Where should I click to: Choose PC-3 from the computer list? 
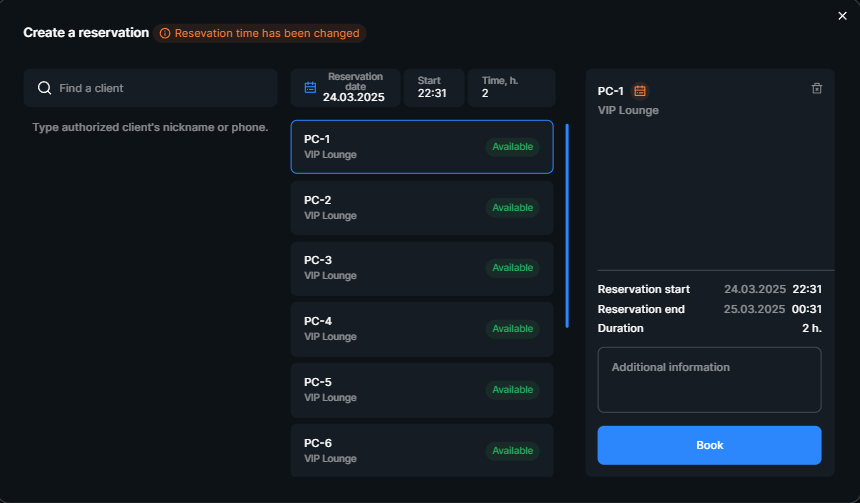pos(422,268)
